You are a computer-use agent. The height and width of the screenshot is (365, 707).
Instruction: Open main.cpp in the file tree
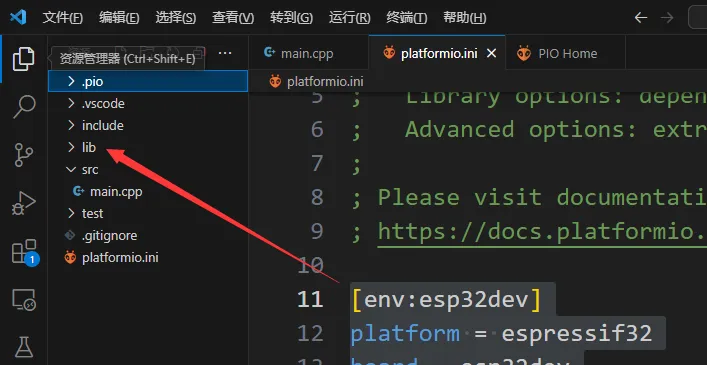tap(116, 192)
